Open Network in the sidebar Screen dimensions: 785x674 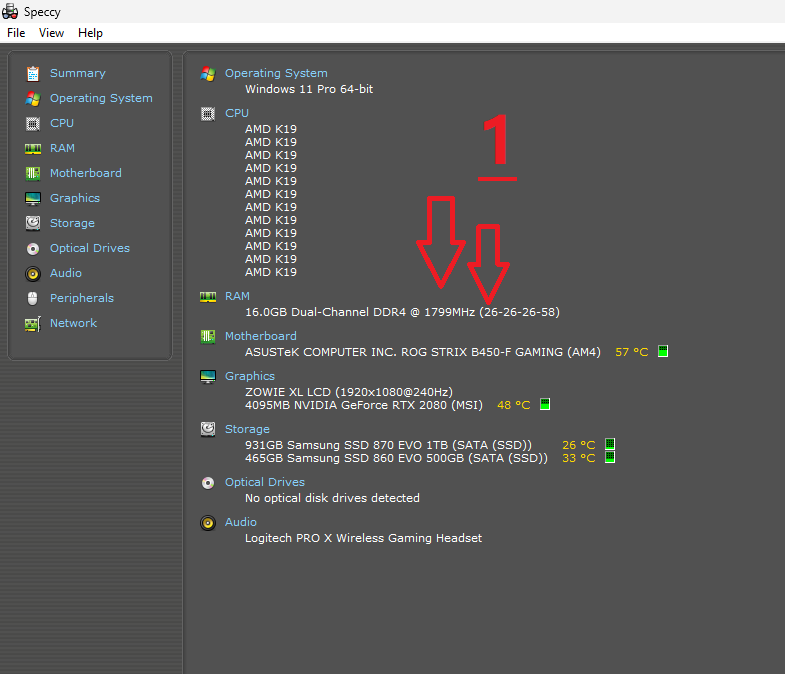[73, 323]
